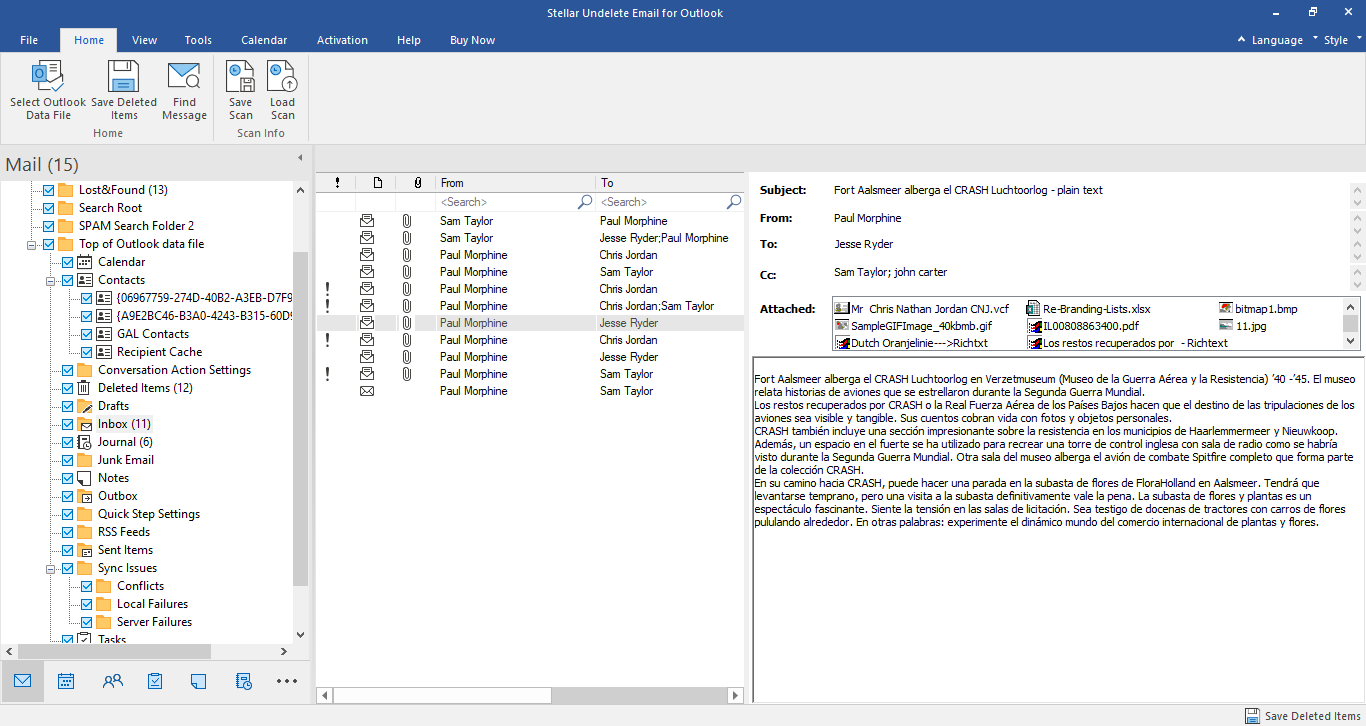Screen dimensions: 1366x726
Task: Click the more options ellipsis icon
Action: 287,681
